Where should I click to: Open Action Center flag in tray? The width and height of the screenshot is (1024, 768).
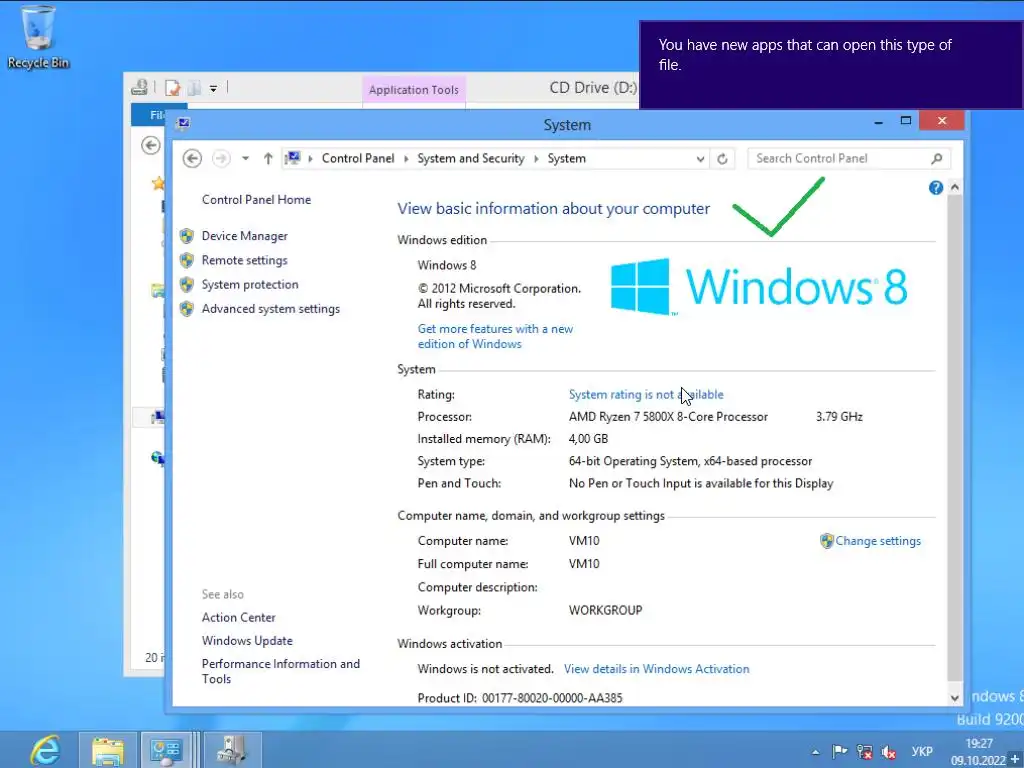pos(840,752)
